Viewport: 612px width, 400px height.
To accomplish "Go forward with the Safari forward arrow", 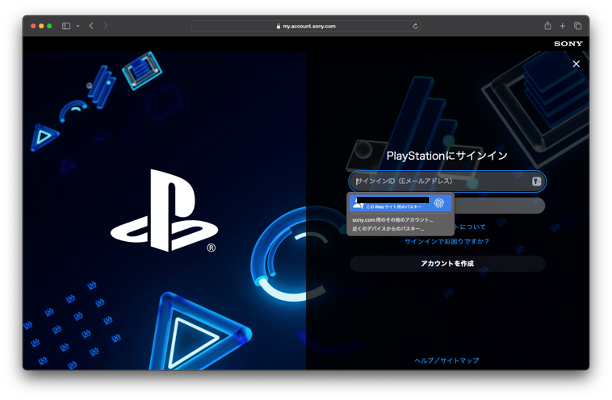I will [x=105, y=26].
